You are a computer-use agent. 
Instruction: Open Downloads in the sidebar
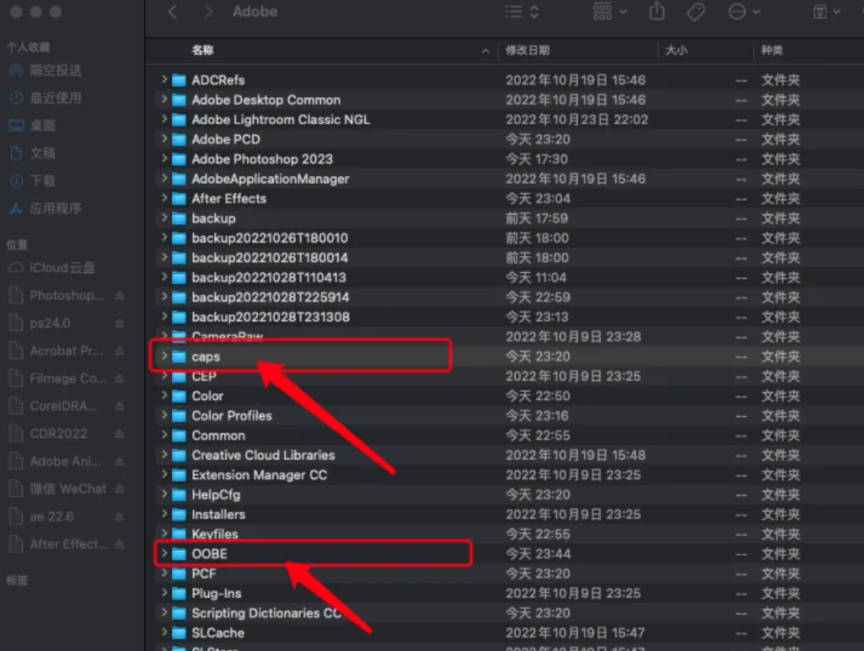coord(32,181)
